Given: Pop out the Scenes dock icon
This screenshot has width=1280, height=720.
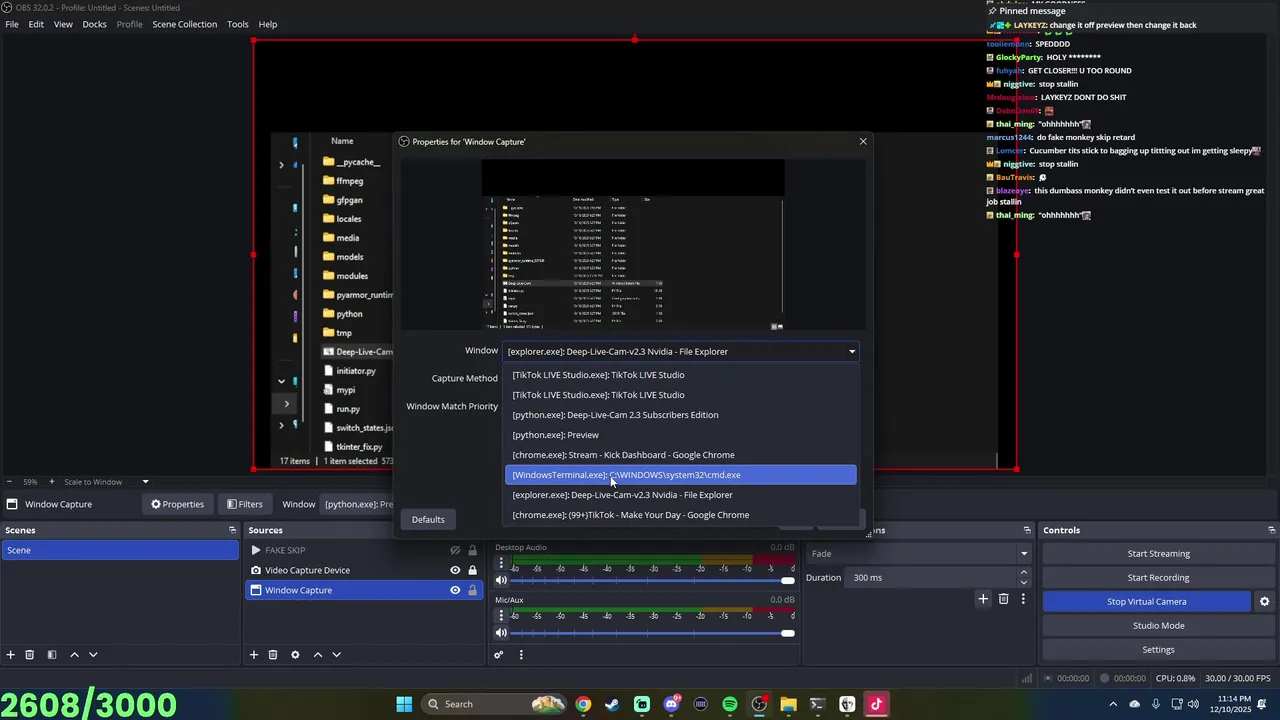Looking at the screenshot, I should (x=232, y=530).
